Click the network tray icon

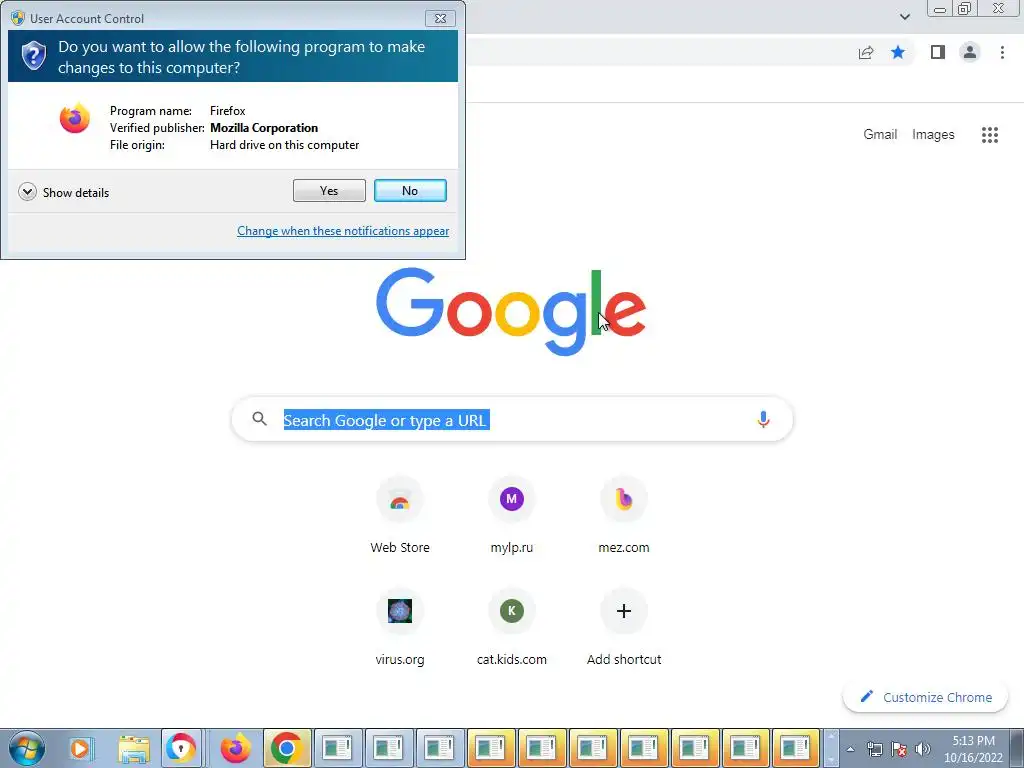point(874,749)
